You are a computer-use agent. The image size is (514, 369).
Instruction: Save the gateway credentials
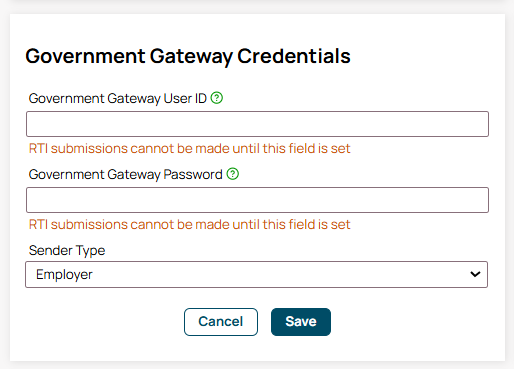(x=301, y=322)
